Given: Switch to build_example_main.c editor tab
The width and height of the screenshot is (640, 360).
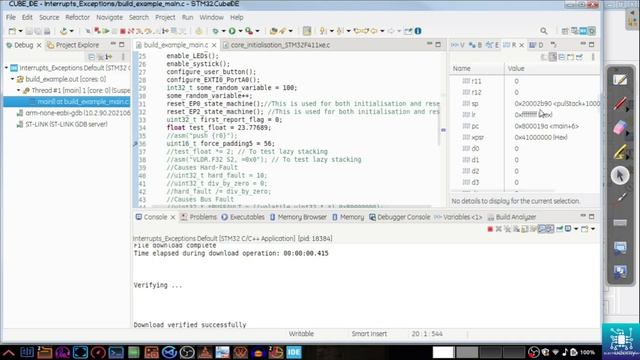Looking at the screenshot, I should tap(176, 45).
